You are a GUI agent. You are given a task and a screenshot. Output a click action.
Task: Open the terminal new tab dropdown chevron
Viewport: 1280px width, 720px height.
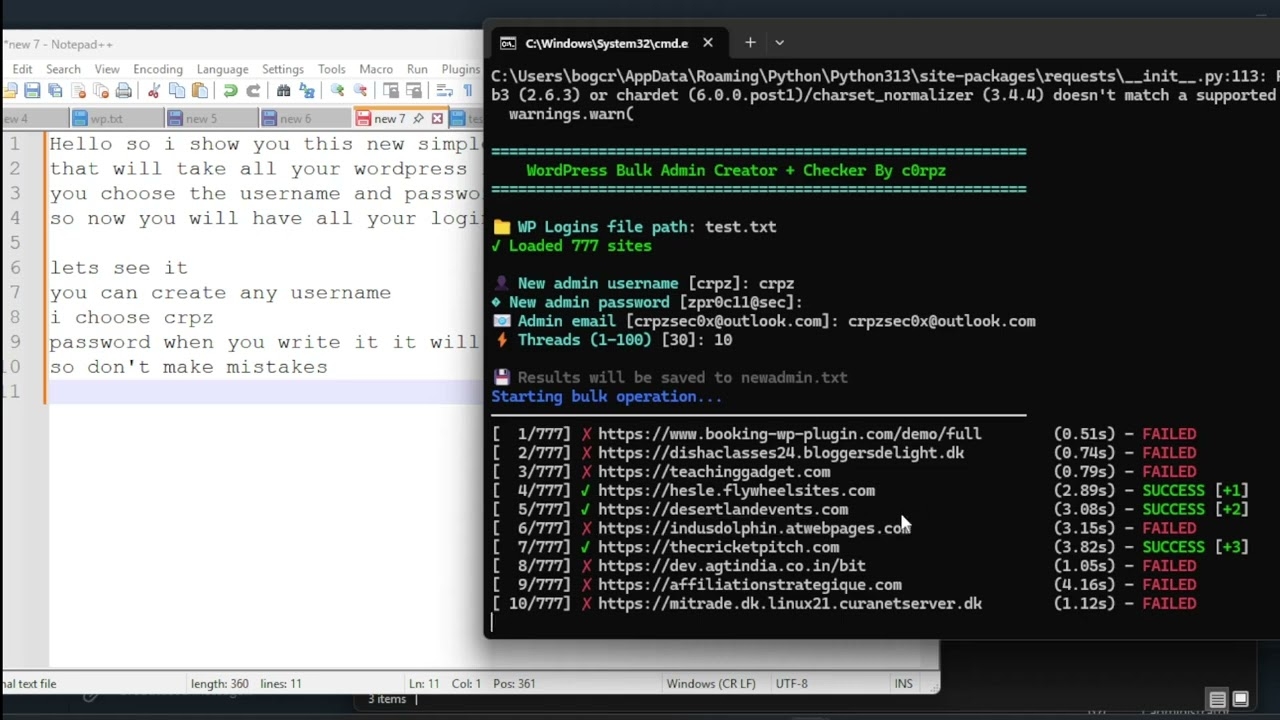780,43
